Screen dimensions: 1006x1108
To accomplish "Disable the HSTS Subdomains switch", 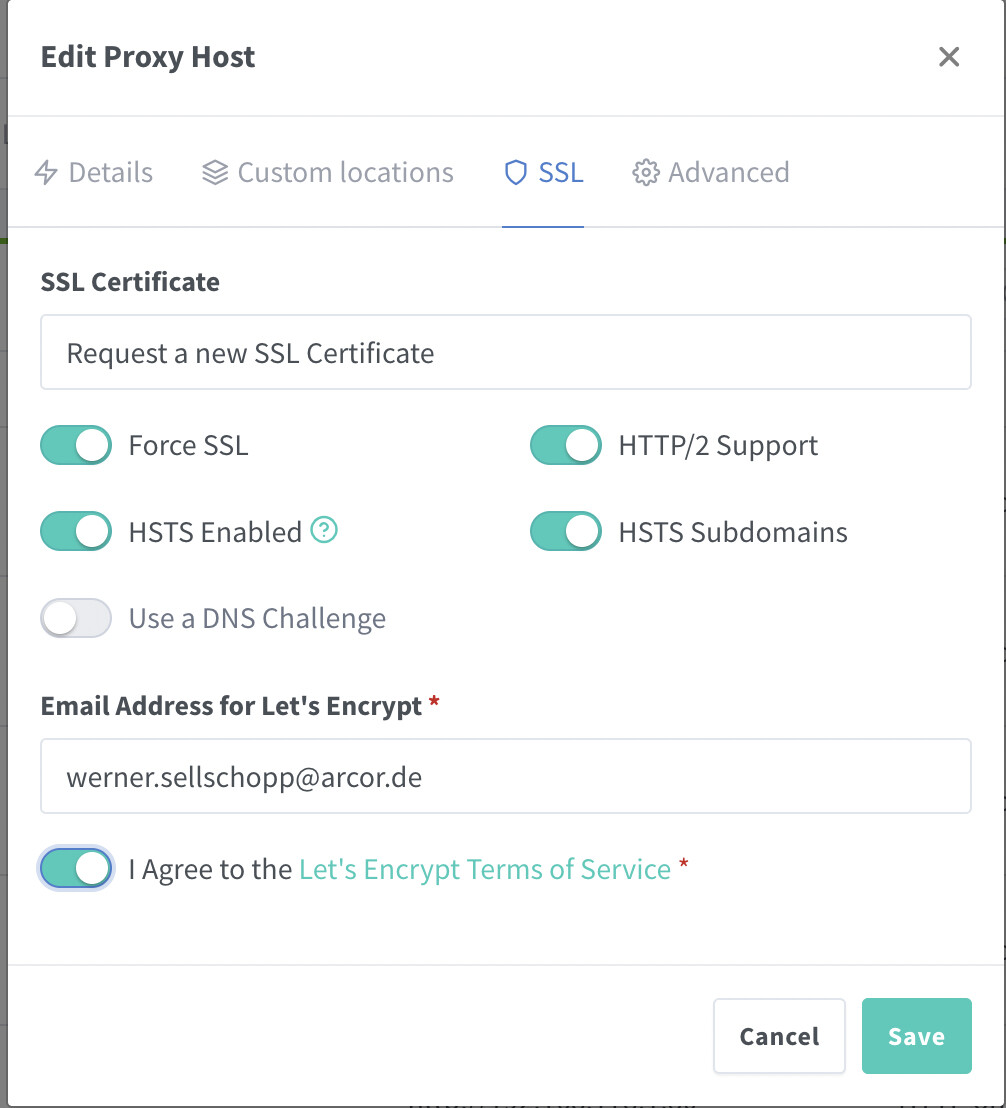I will point(566,531).
